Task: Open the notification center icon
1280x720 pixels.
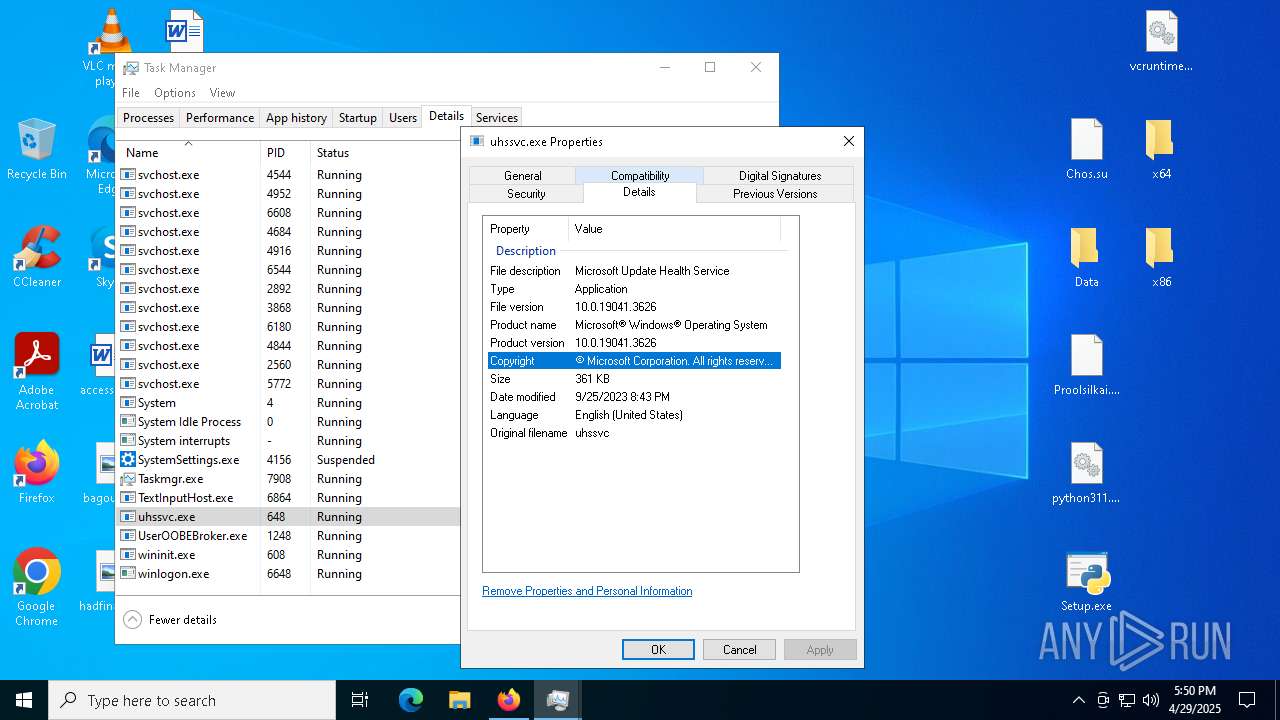Action: pos(1248,700)
